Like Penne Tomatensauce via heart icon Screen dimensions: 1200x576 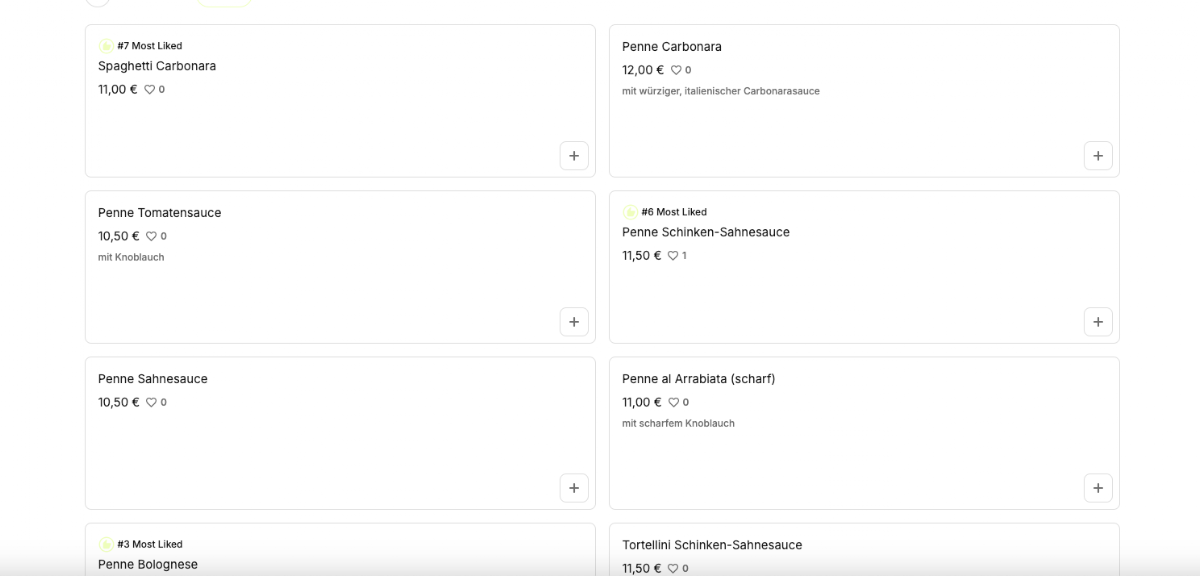[x=152, y=236]
